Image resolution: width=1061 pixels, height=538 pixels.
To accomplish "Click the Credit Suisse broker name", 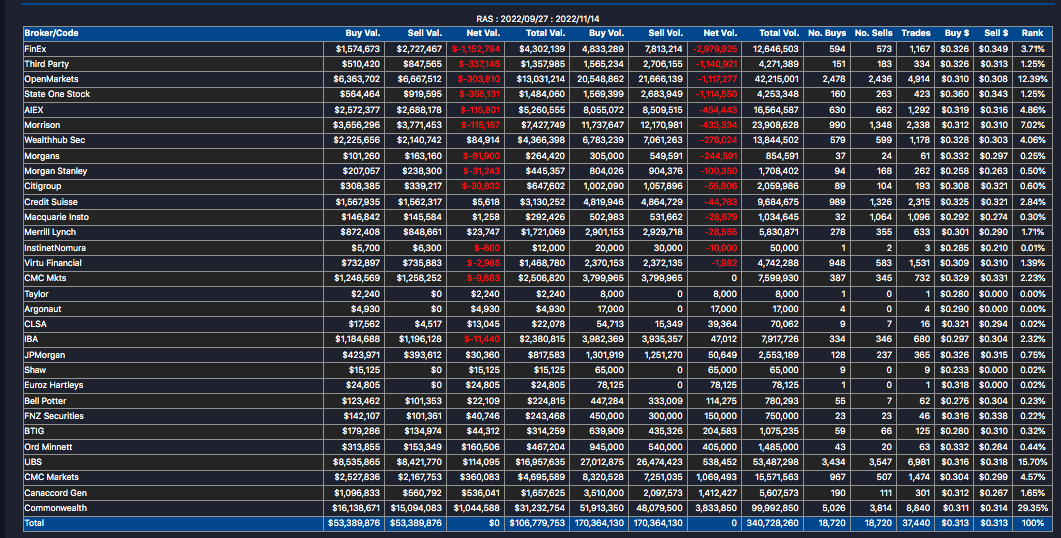I will (x=51, y=202).
